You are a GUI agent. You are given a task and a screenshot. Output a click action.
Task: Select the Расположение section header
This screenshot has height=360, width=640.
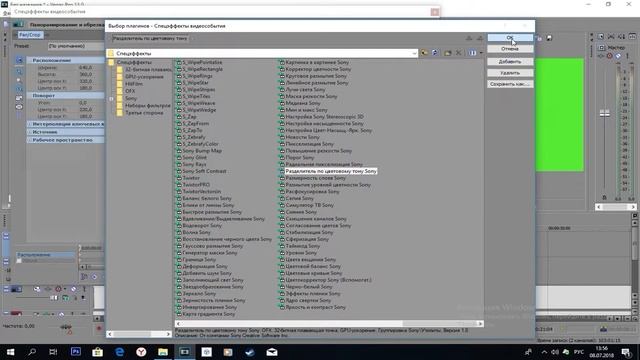click(x=66, y=60)
